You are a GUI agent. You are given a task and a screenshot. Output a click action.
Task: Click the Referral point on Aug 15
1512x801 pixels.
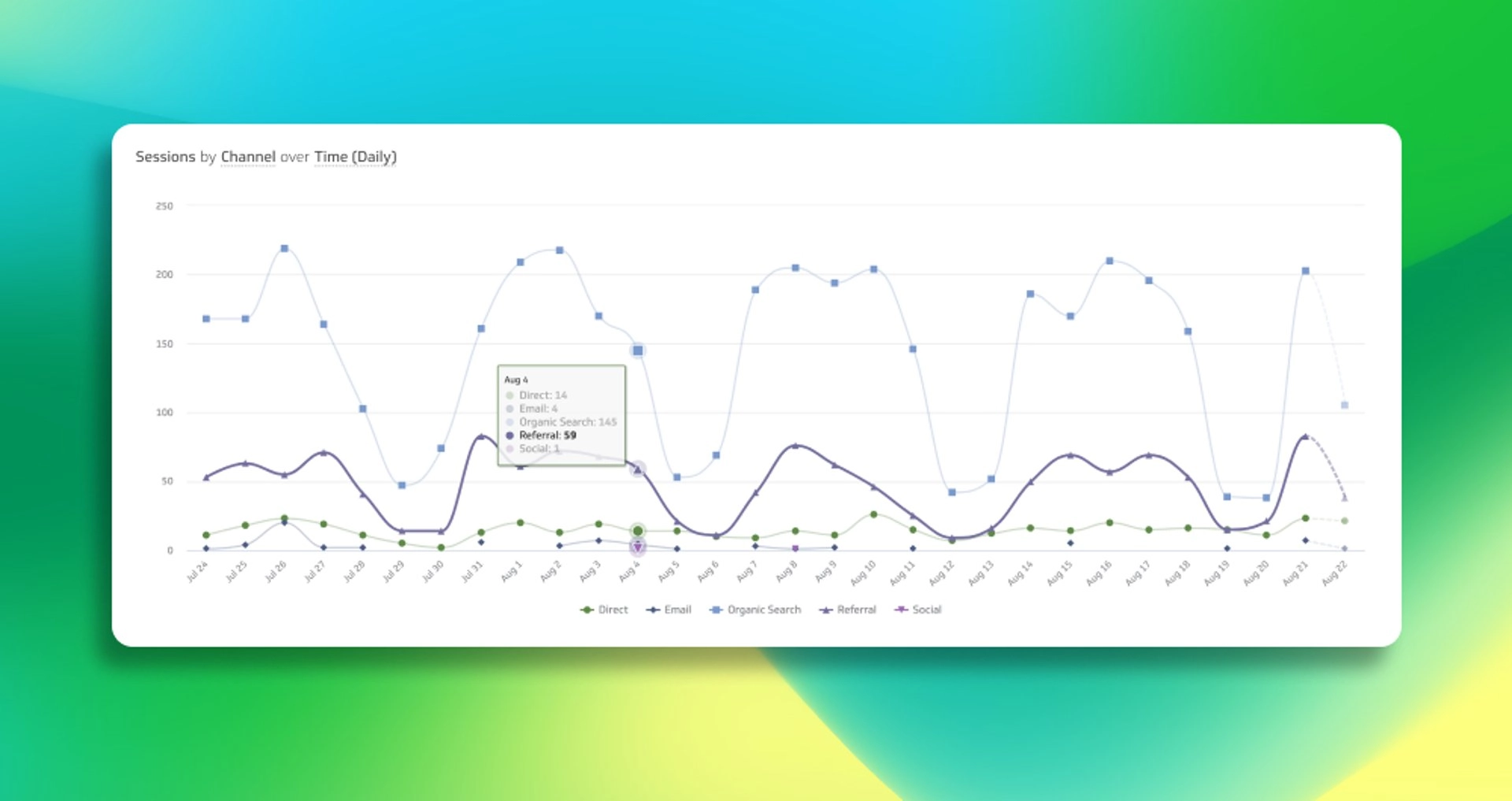tap(1070, 455)
